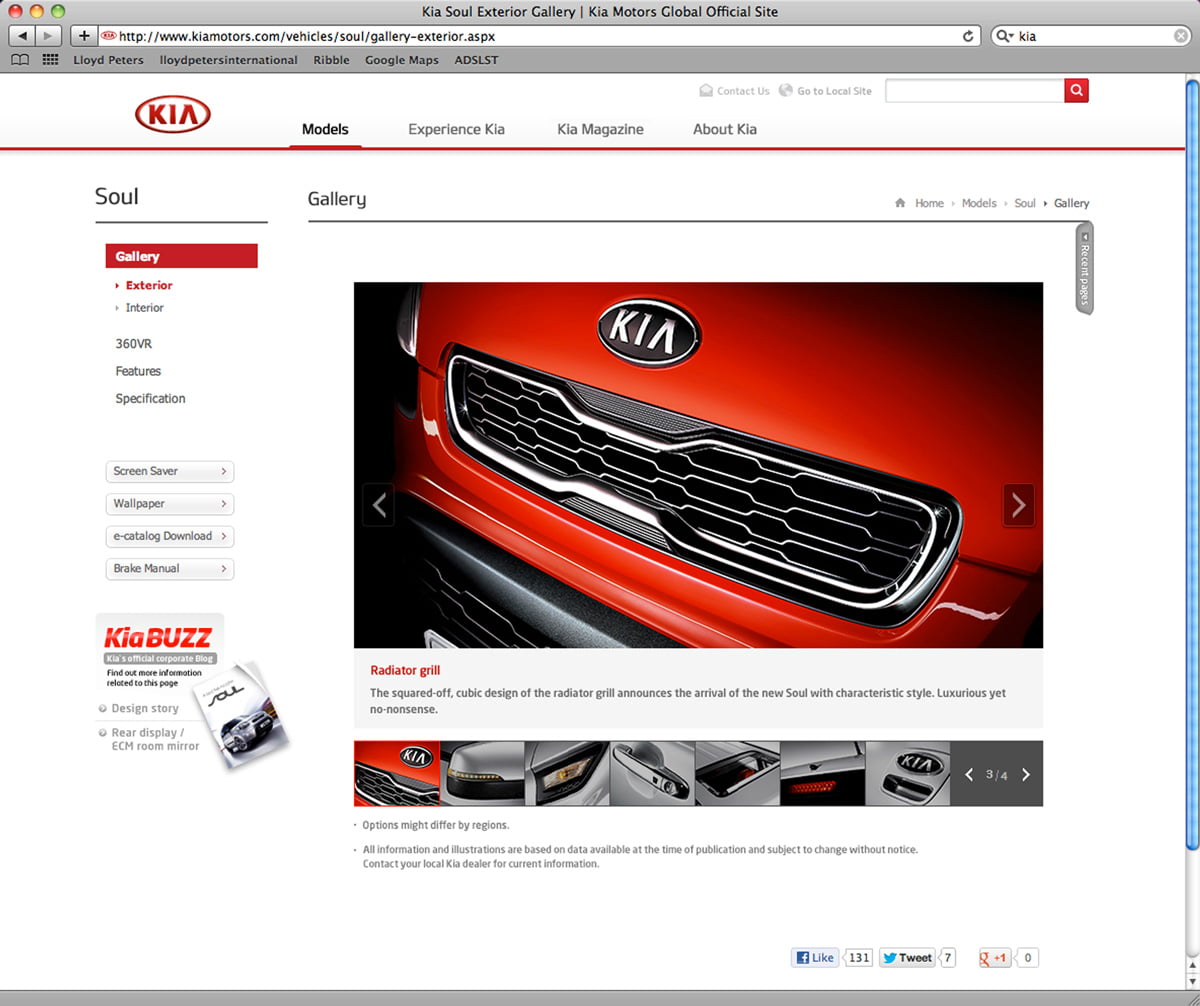
Task: Click the Kia logo in the header
Action: coord(172,114)
